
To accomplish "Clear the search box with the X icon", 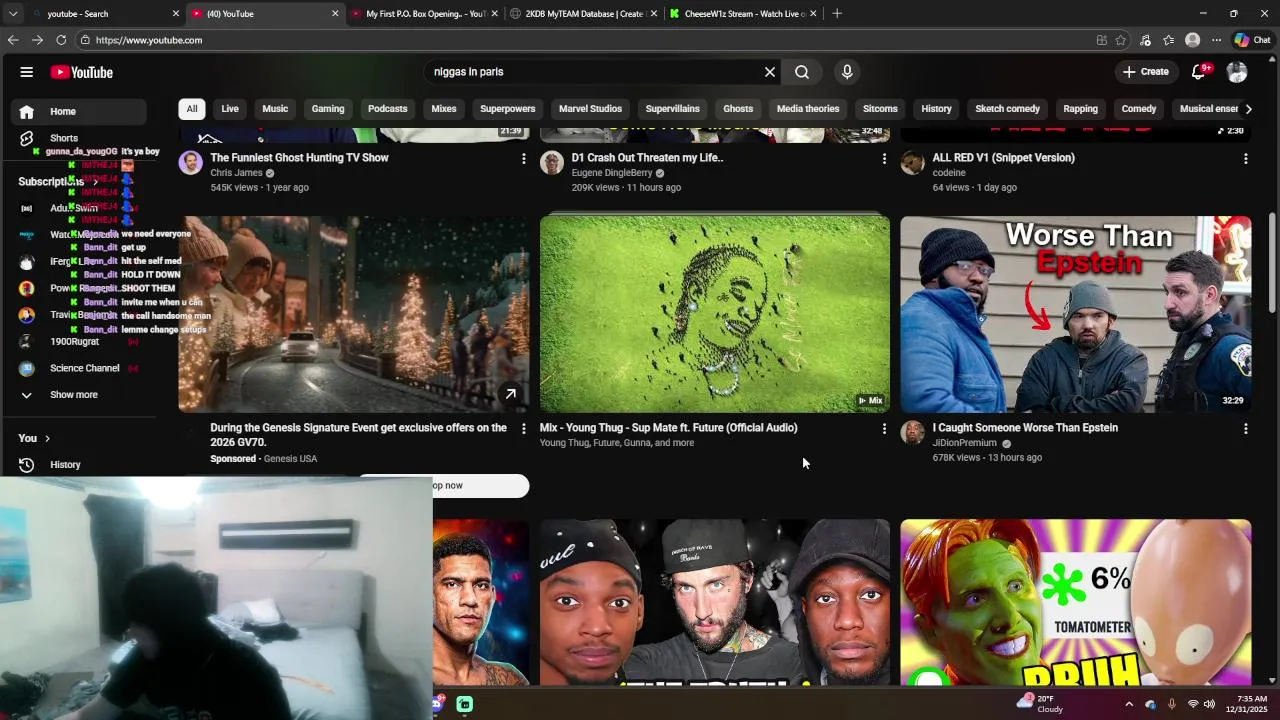I will 770,72.
